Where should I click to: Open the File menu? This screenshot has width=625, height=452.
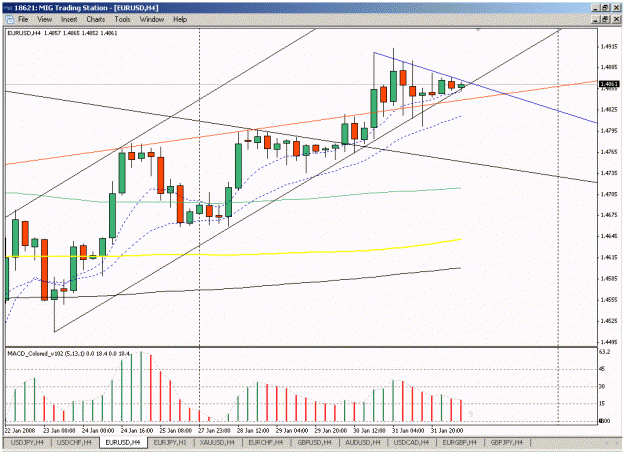(23, 19)
